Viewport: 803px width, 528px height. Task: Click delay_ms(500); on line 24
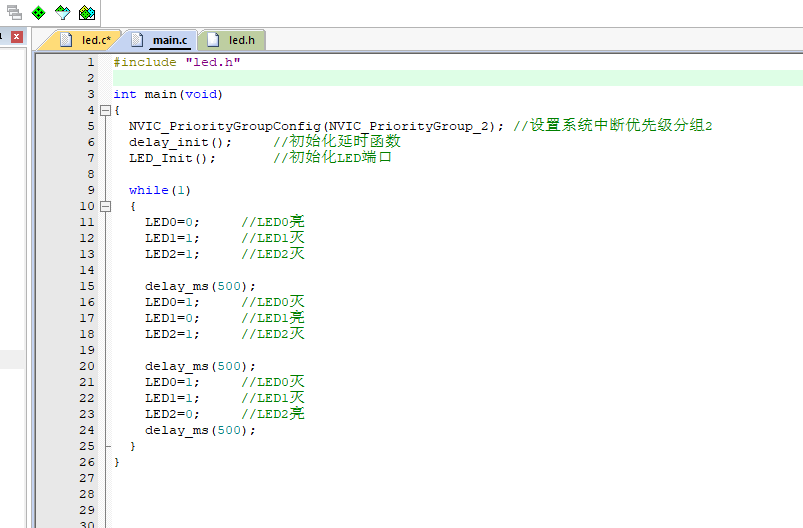click(x=200, y=430)
